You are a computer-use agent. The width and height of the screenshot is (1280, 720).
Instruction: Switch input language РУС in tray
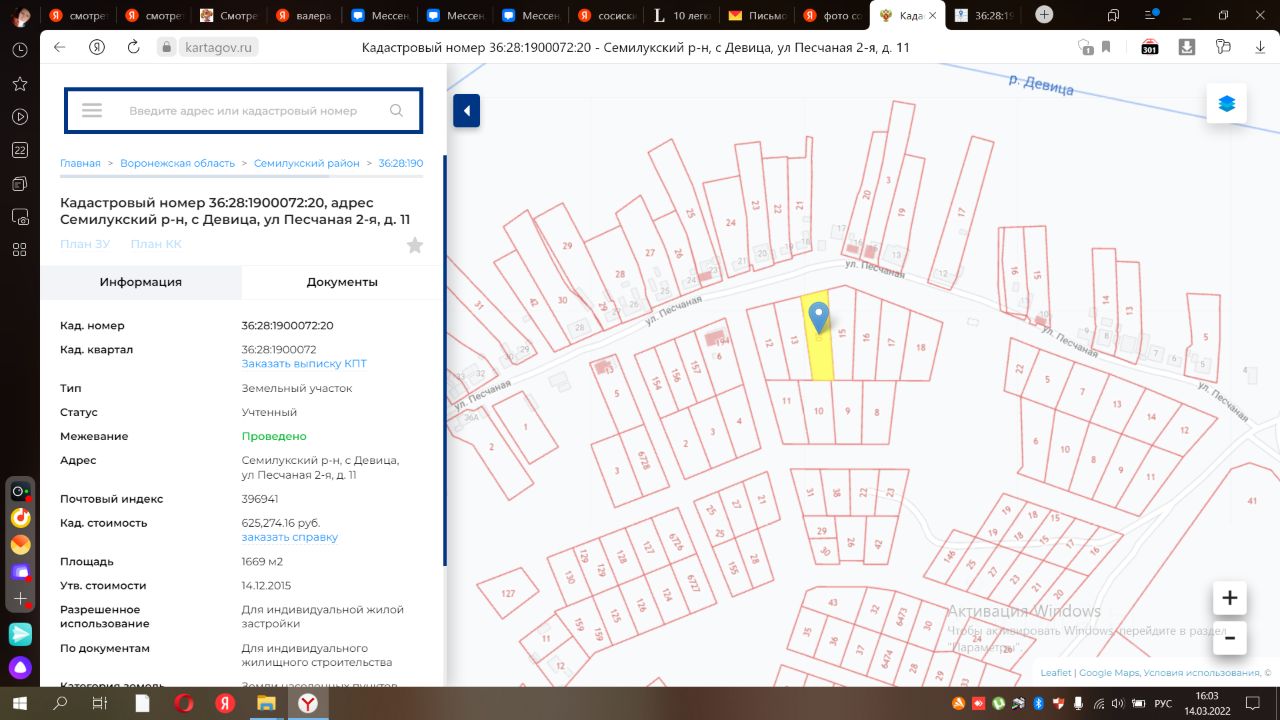coord(1163,704)
